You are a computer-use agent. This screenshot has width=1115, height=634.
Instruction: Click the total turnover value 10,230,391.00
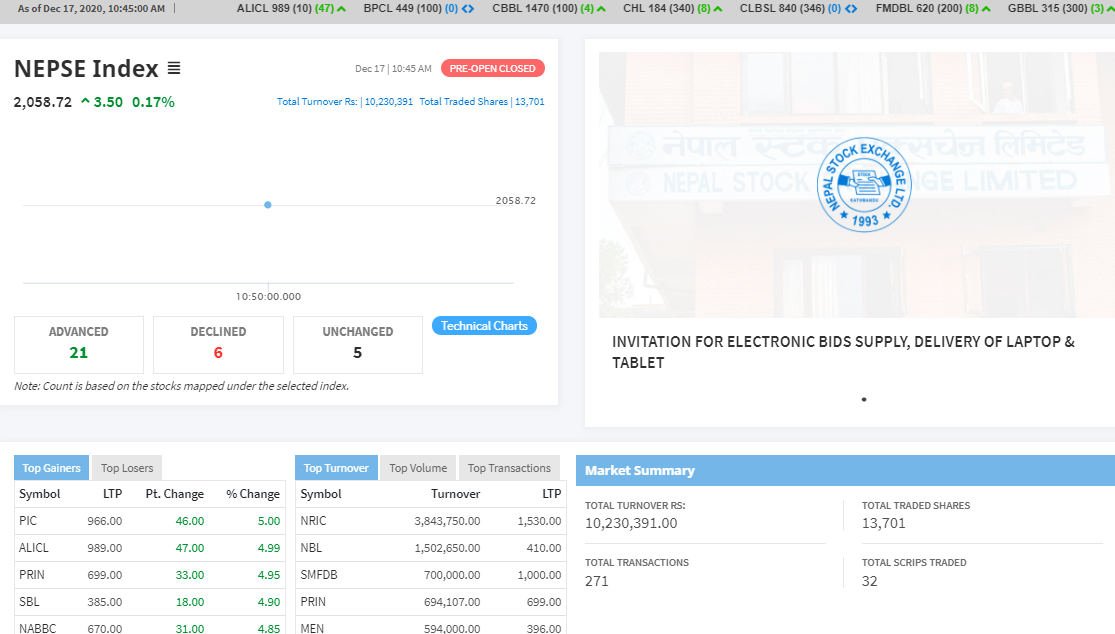point(631,523)
